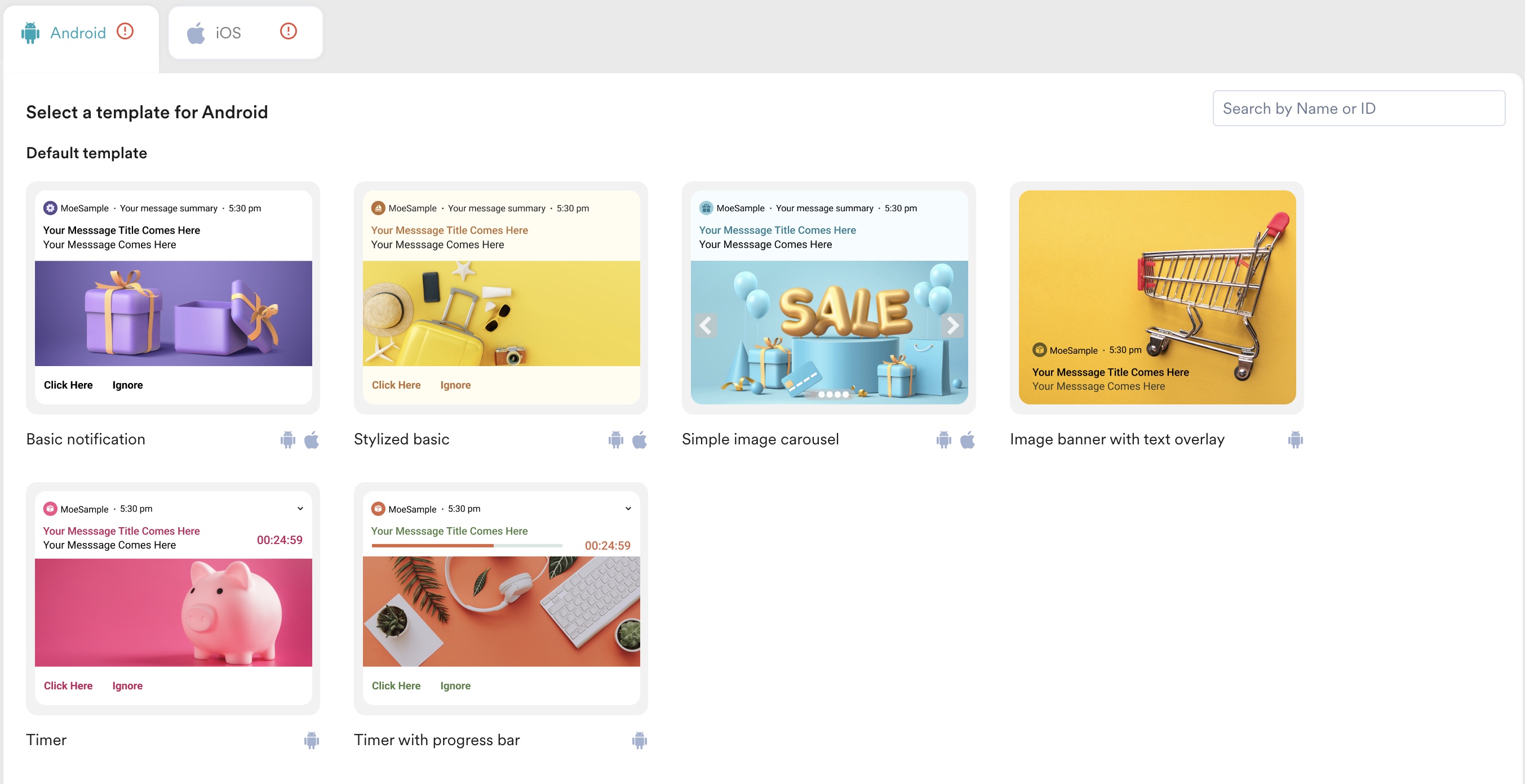Image resolution: width=1525 pixels, height=784 pixels.
Task: Click Android icon beside Basic notification
Action: tap(288, 440)
